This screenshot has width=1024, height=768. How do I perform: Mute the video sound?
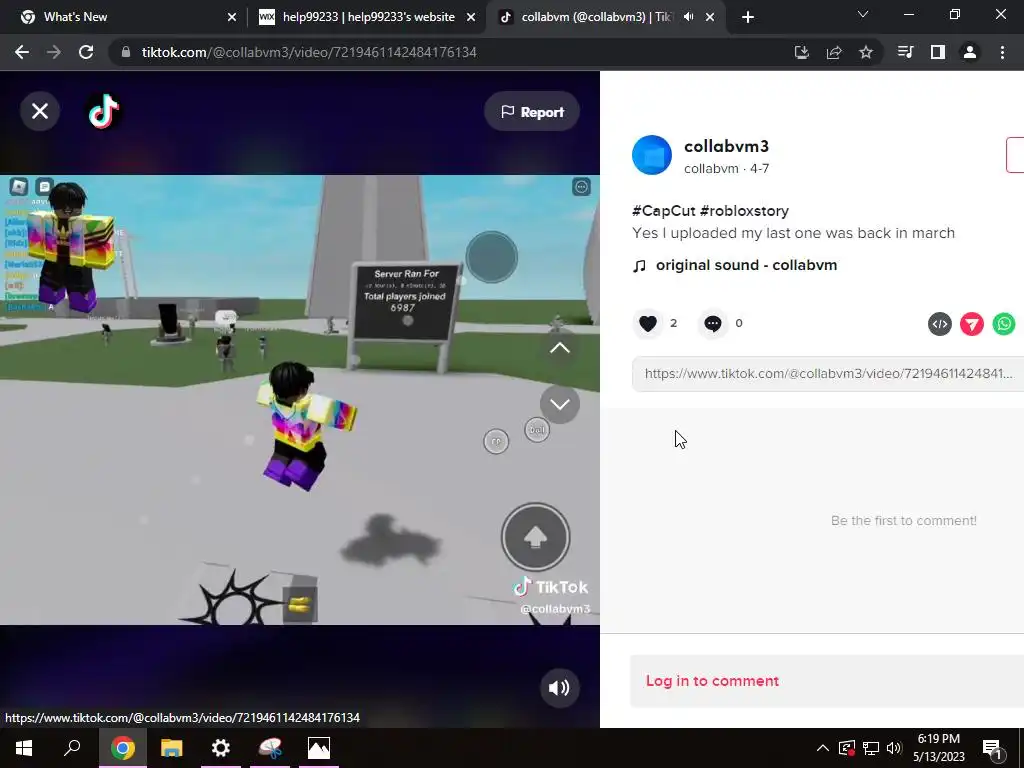pos(559,688)
